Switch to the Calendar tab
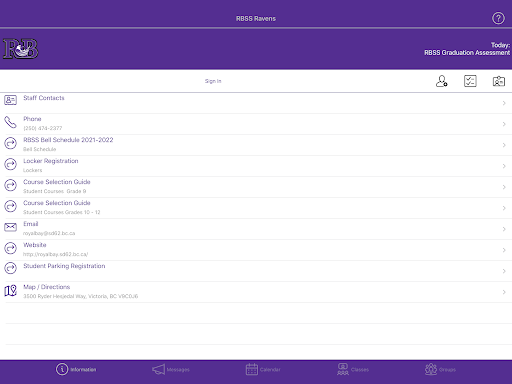Screen dimensions: 512x384 coord(263,369)
